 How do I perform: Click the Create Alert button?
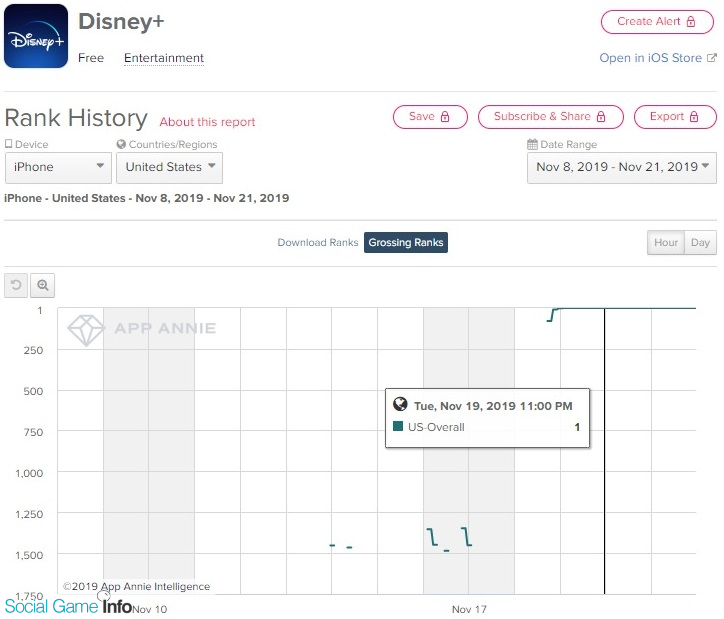(x=657, y=22)
